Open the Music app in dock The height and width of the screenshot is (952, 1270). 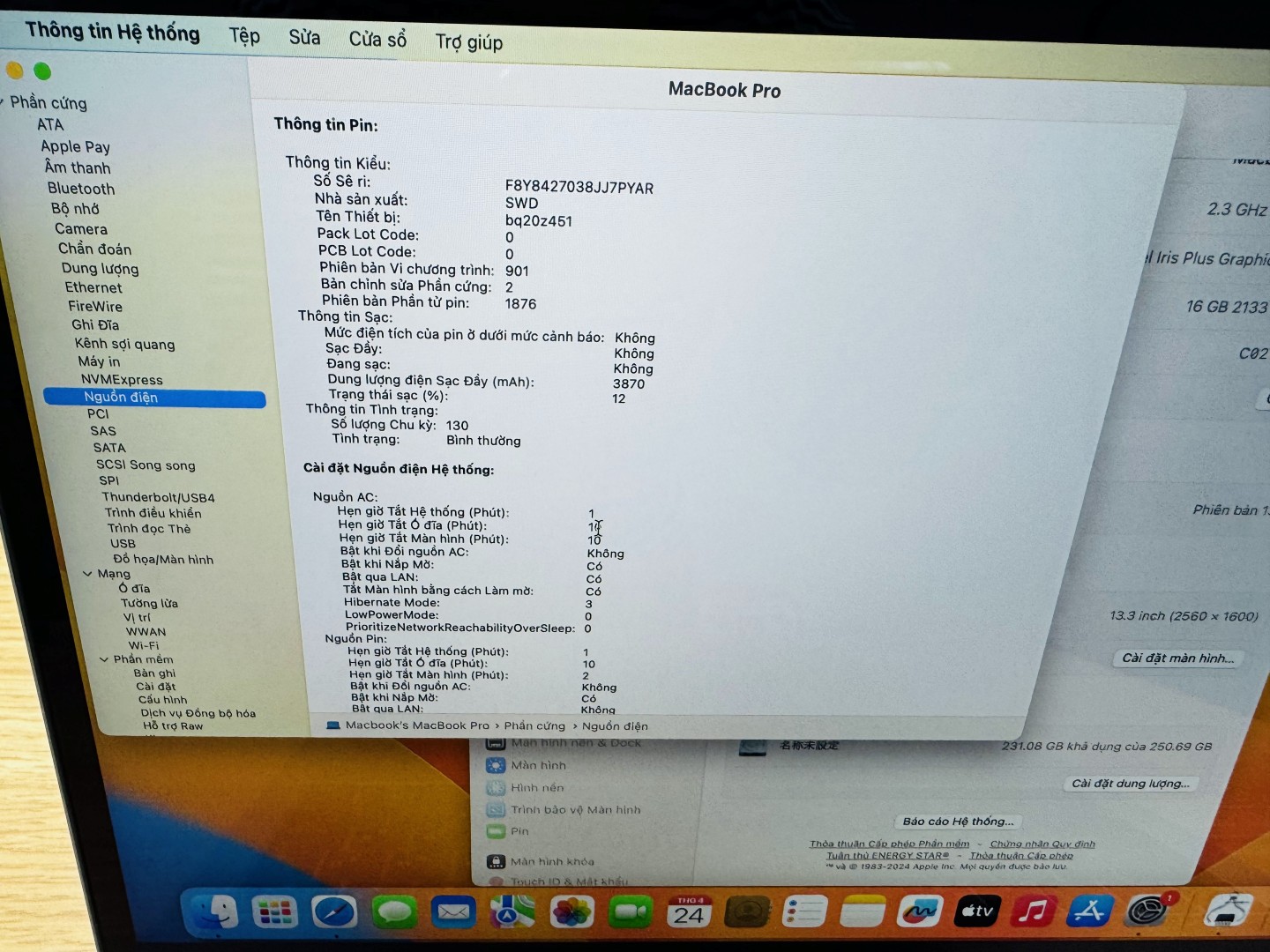1033,911
